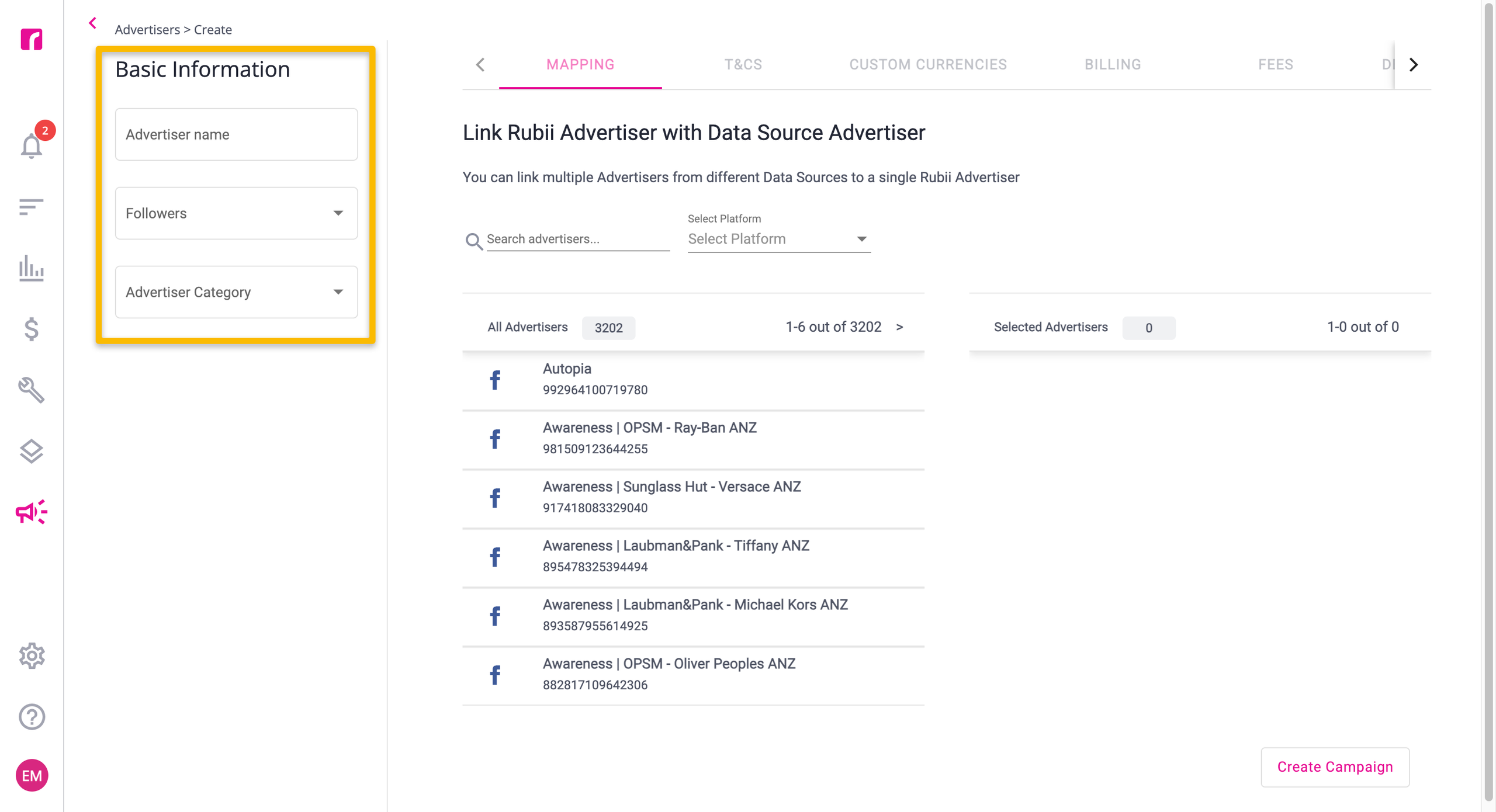Click the Advertisers breadcrumb link

tap(147, 30)
